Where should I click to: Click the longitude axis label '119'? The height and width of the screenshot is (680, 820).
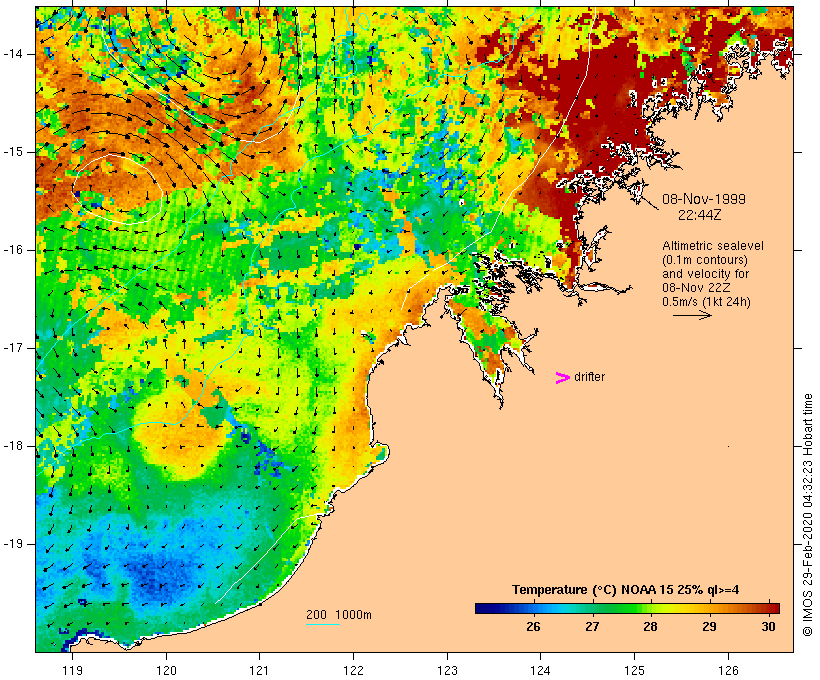click(x=72, y=670)
